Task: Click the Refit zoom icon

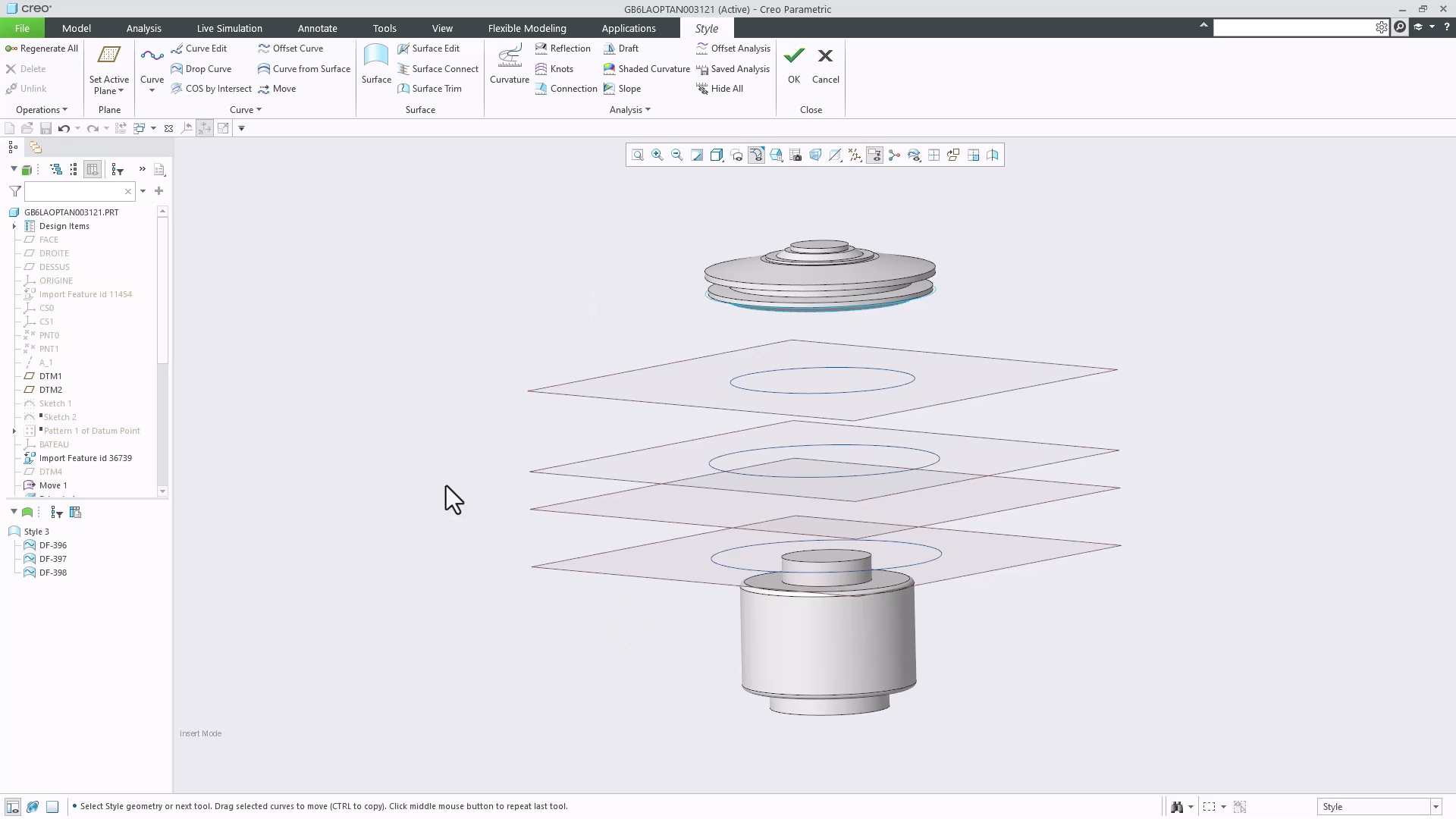Action: click(x=638, y=155)
